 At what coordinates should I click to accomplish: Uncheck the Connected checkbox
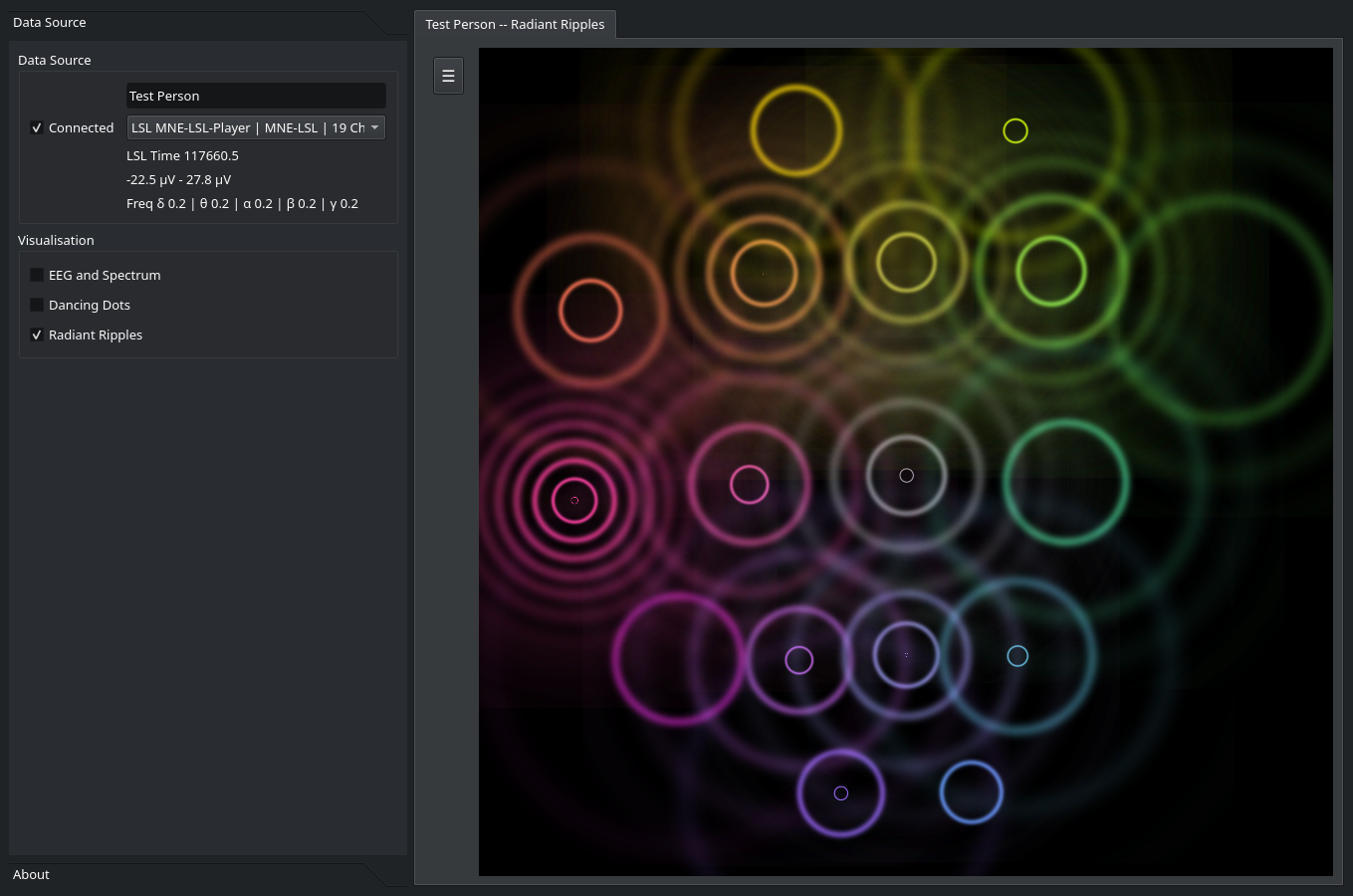37,127
